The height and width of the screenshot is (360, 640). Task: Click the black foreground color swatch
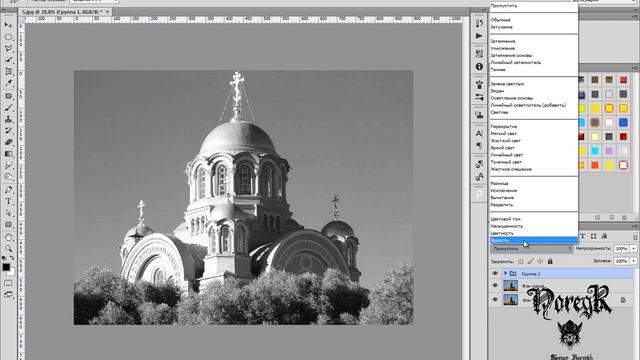pos(6,267)
